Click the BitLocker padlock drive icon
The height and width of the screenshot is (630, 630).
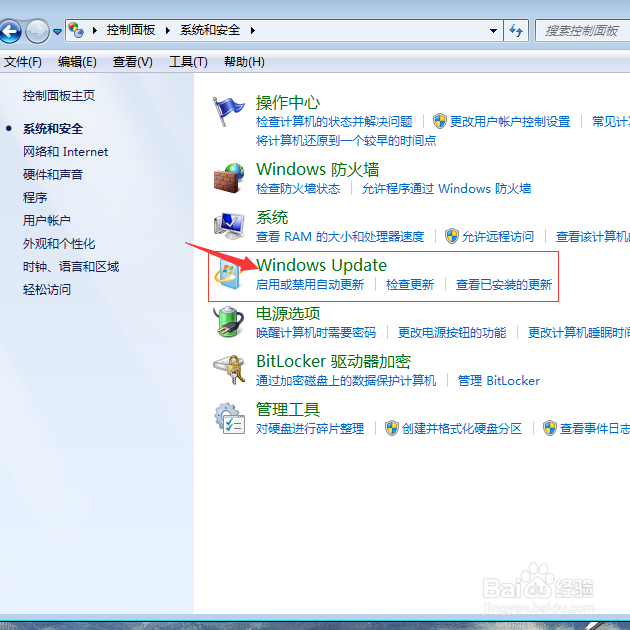click(x=229, y=370)
